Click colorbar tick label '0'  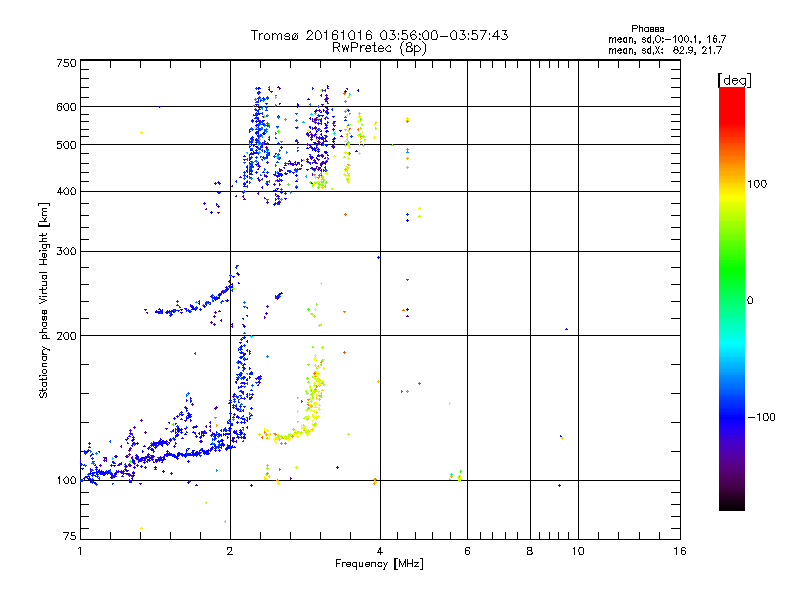click(x=750, y=301)
